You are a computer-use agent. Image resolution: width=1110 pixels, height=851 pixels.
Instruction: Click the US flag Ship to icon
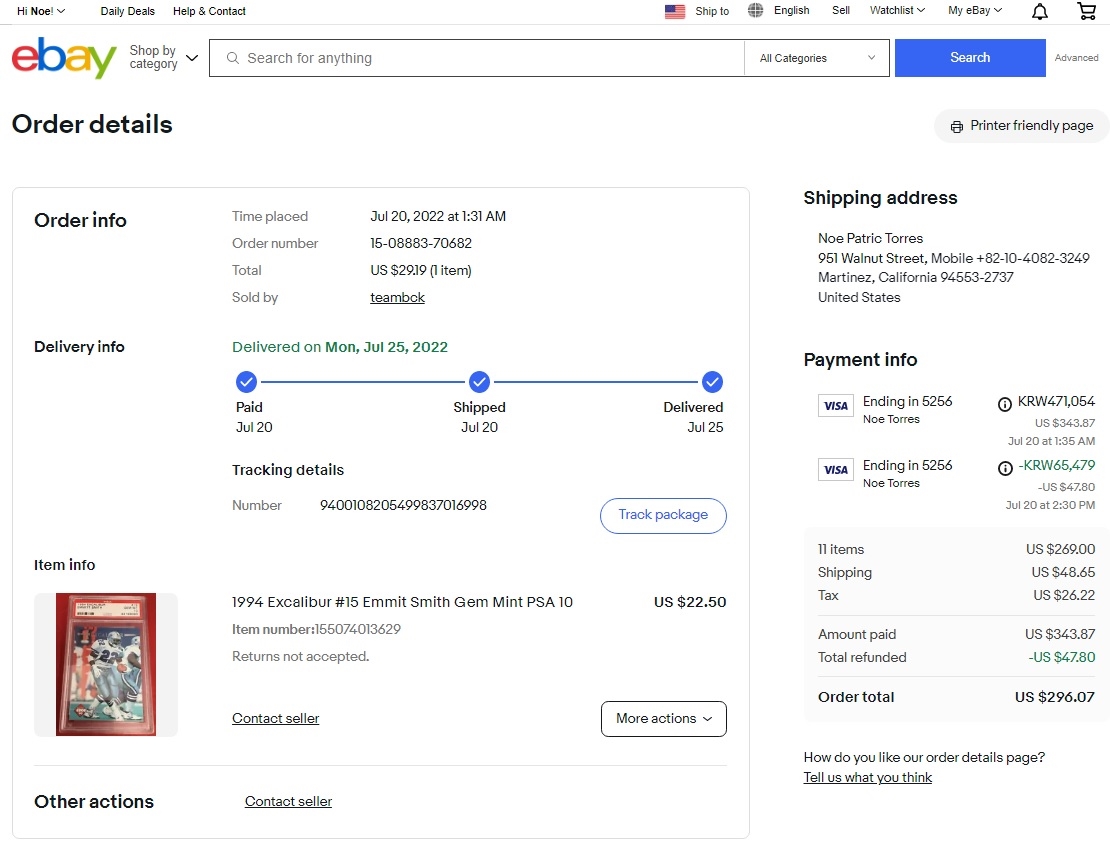pyautogui.click(x=675, y=11)
